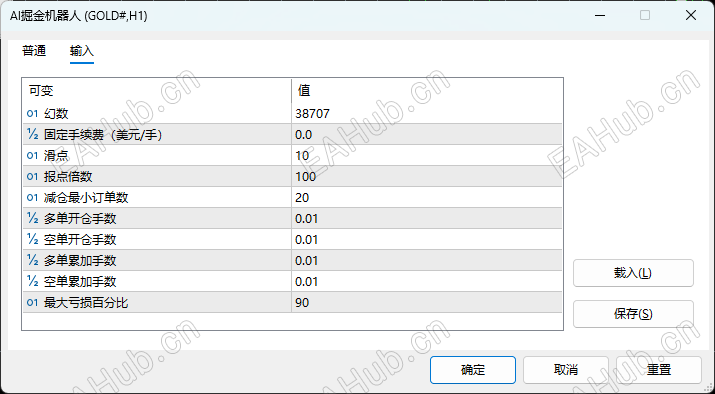This screenshot has width=715, height=394.
Task: Click the ½ icon beside 空单累加手数
Action: (32, 281)
